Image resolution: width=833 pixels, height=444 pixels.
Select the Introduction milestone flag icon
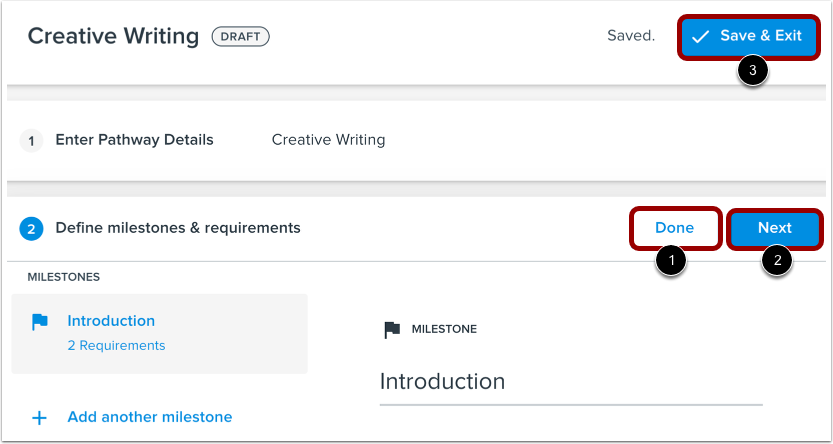40,322
